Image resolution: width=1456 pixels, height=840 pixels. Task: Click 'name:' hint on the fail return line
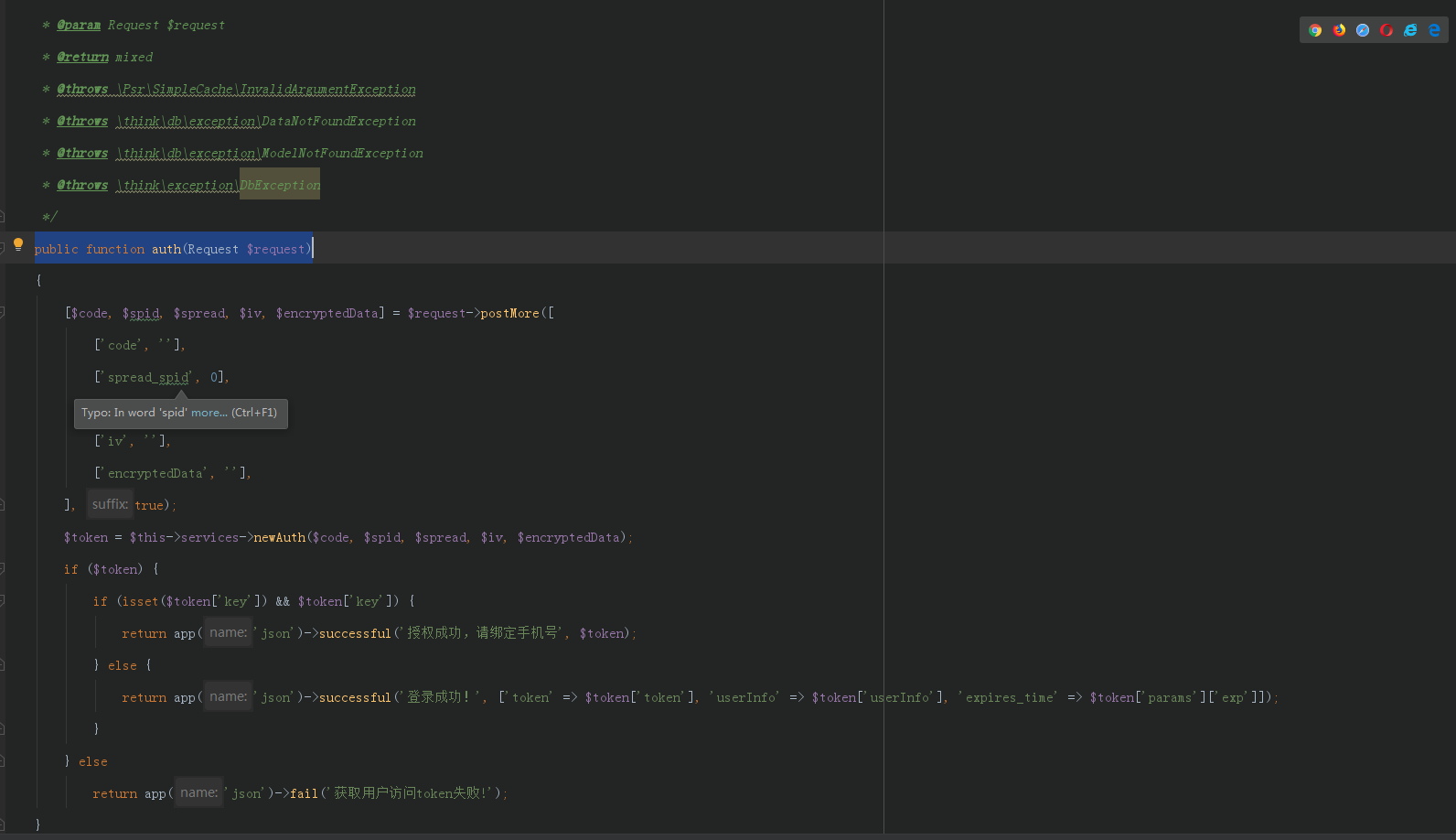coord(198,792)
